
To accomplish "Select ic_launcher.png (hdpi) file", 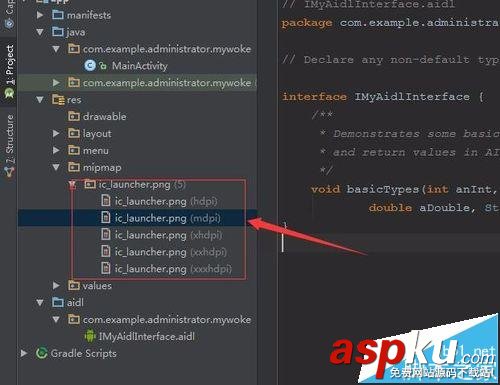I will tap(166, 201).
